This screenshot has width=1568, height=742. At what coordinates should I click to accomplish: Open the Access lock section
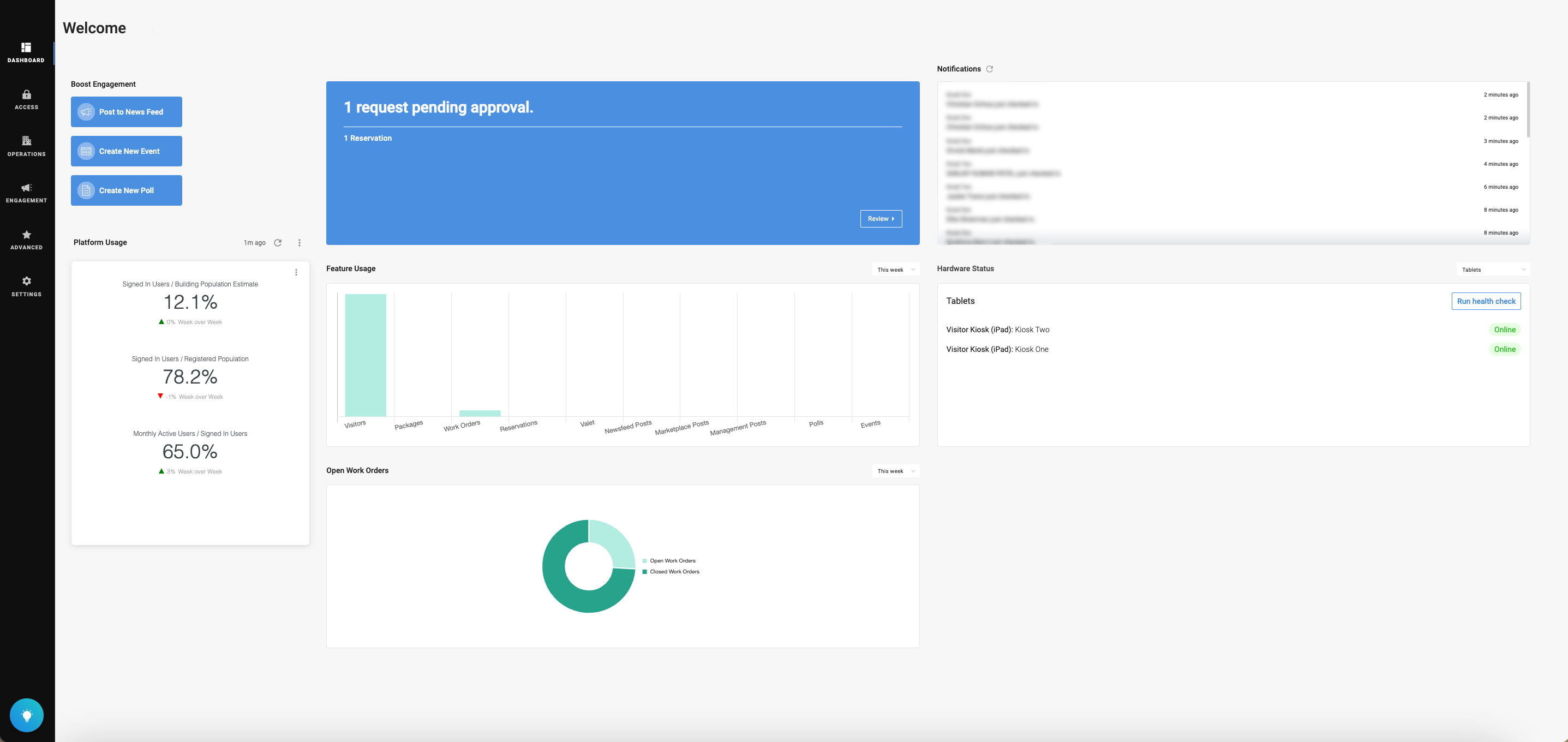pyautogui.click(x=26, y=99)
